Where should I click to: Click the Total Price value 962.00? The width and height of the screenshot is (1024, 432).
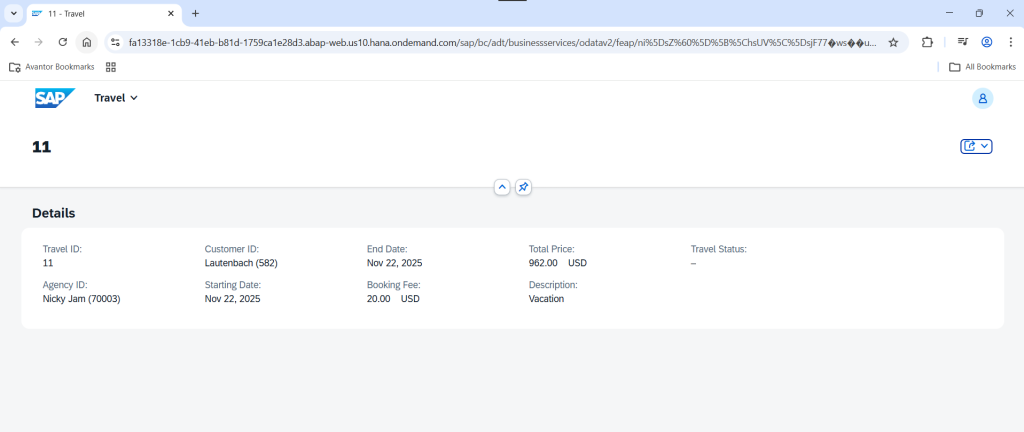(543, 263)
